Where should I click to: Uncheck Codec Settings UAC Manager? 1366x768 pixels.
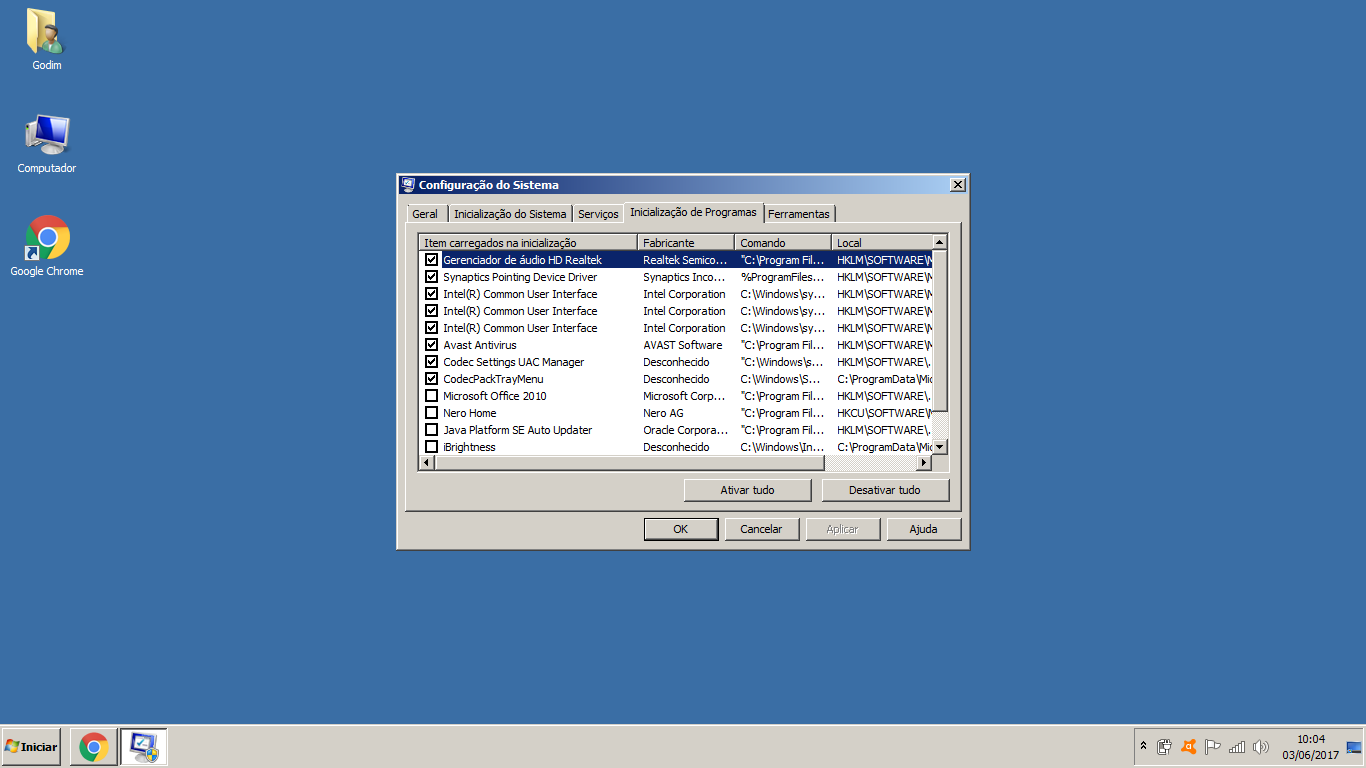432,362
